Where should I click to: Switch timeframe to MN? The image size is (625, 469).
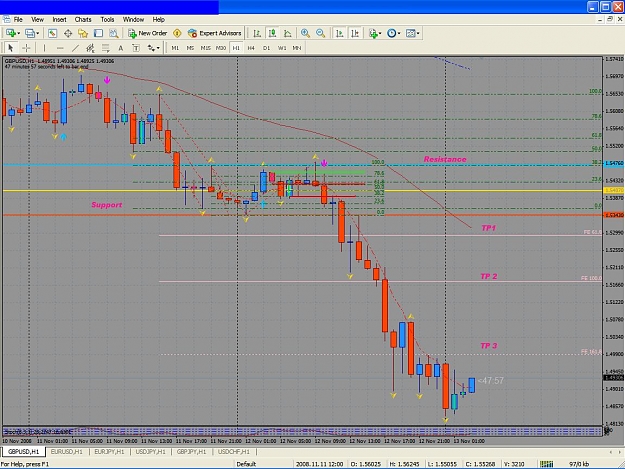(297, 48)
